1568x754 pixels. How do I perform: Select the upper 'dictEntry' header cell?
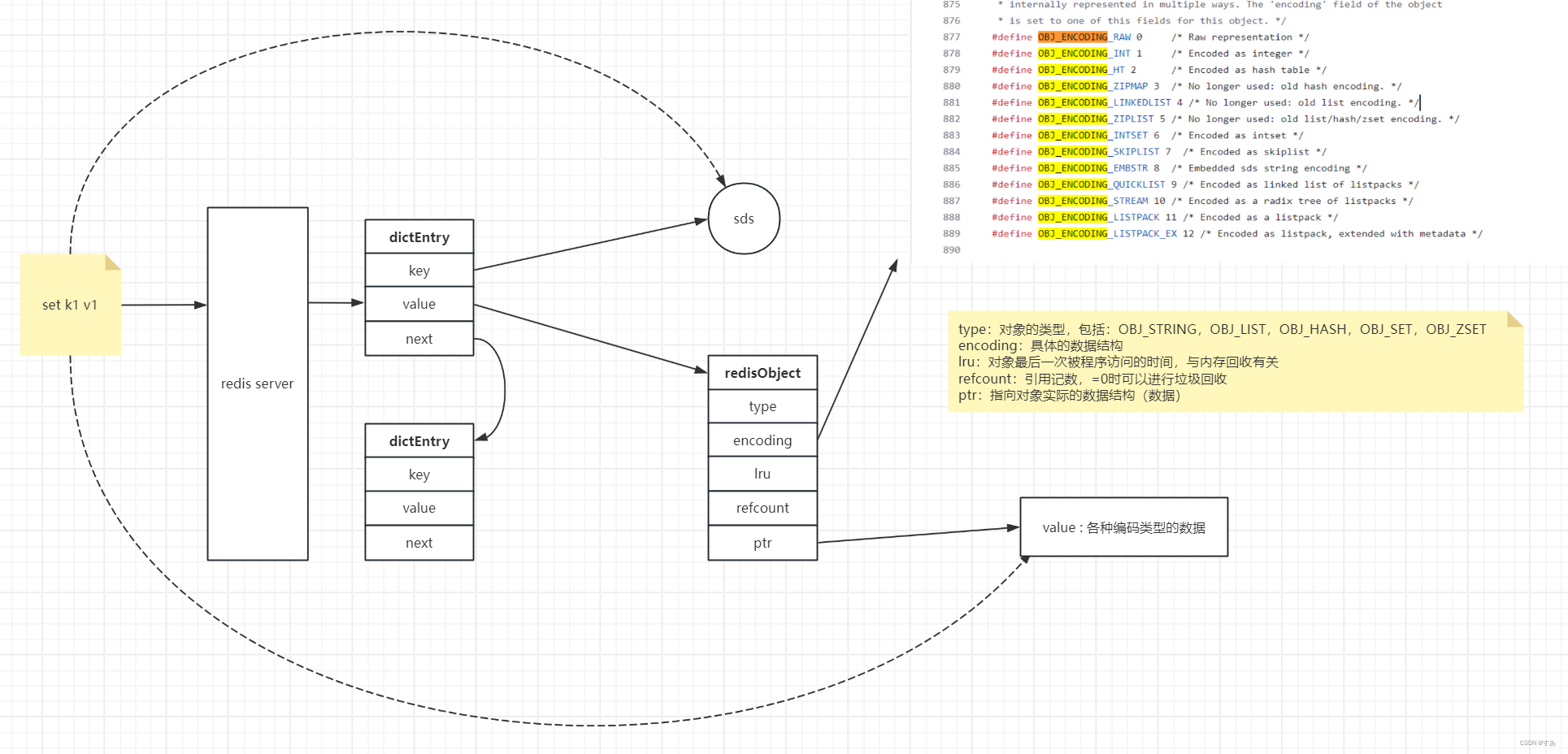tap(419, 236)
